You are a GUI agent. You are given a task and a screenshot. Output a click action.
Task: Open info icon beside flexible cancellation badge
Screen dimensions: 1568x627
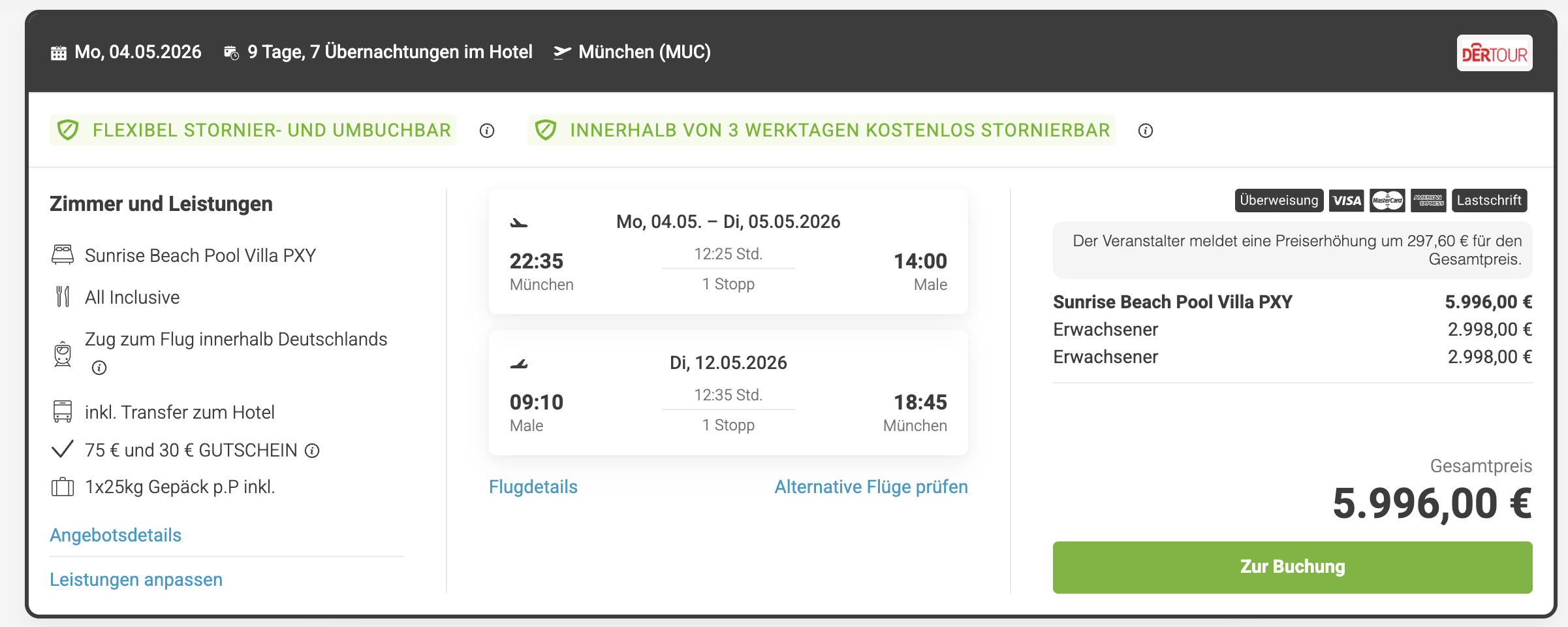[487, 131]
